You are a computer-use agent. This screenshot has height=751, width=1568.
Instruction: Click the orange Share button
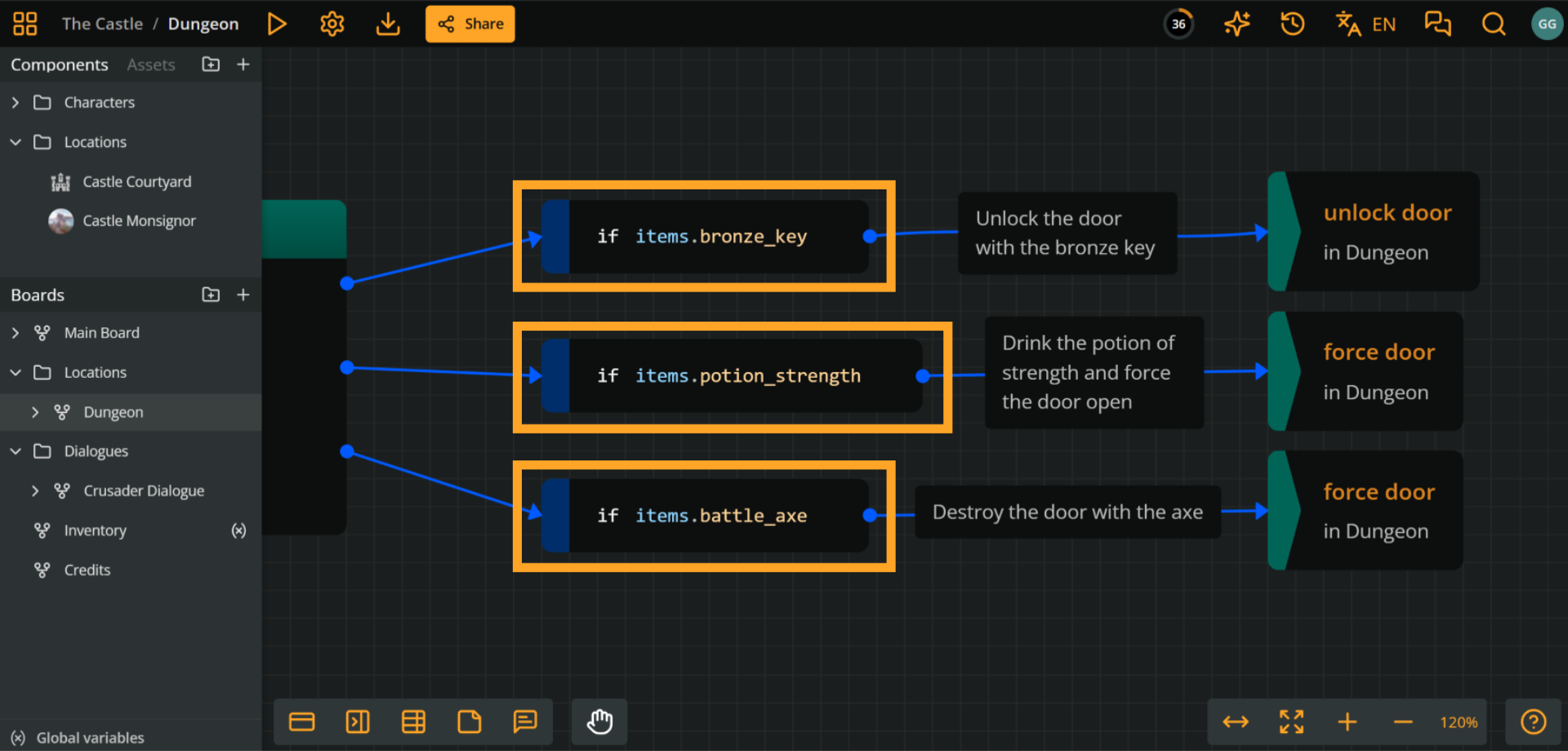470,24
